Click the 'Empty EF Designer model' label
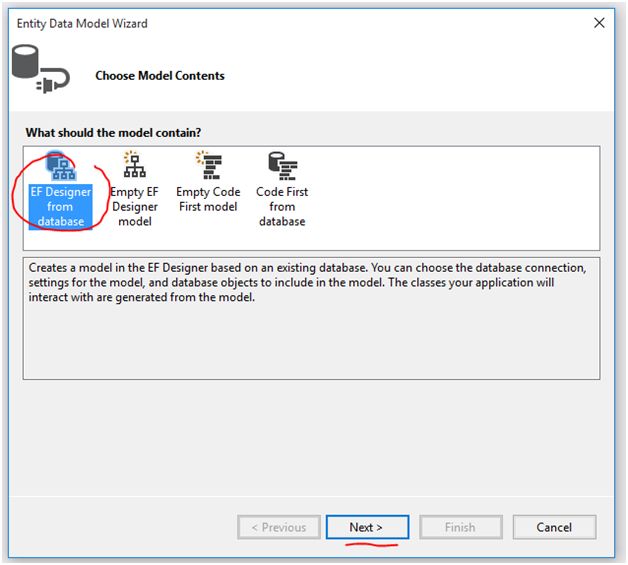628x565 pixels. [x=135, y=207]
